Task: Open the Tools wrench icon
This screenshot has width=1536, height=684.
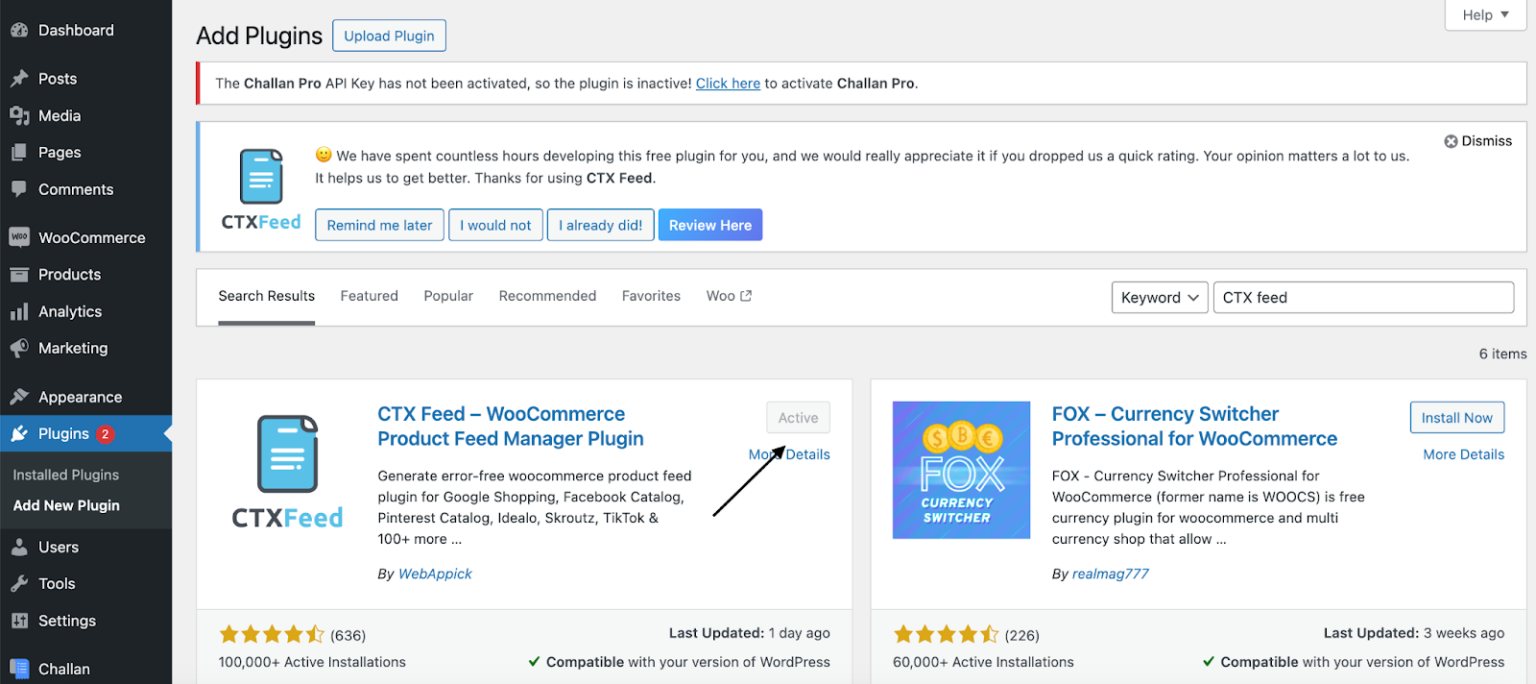Action: (x=20, y=583)
